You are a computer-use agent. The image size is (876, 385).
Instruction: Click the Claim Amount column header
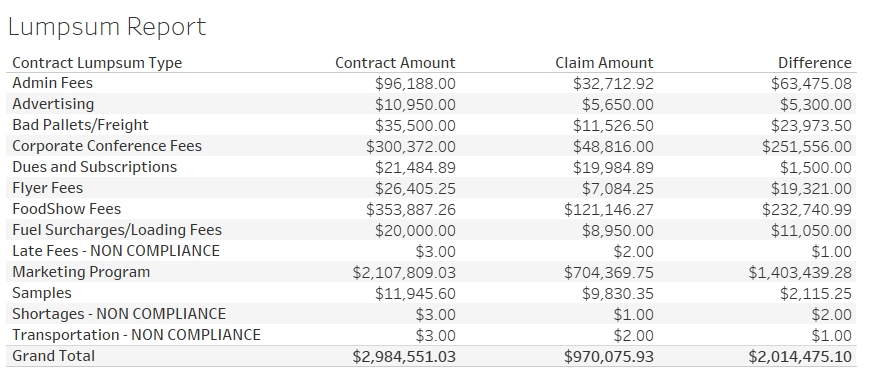click(604, 63)
